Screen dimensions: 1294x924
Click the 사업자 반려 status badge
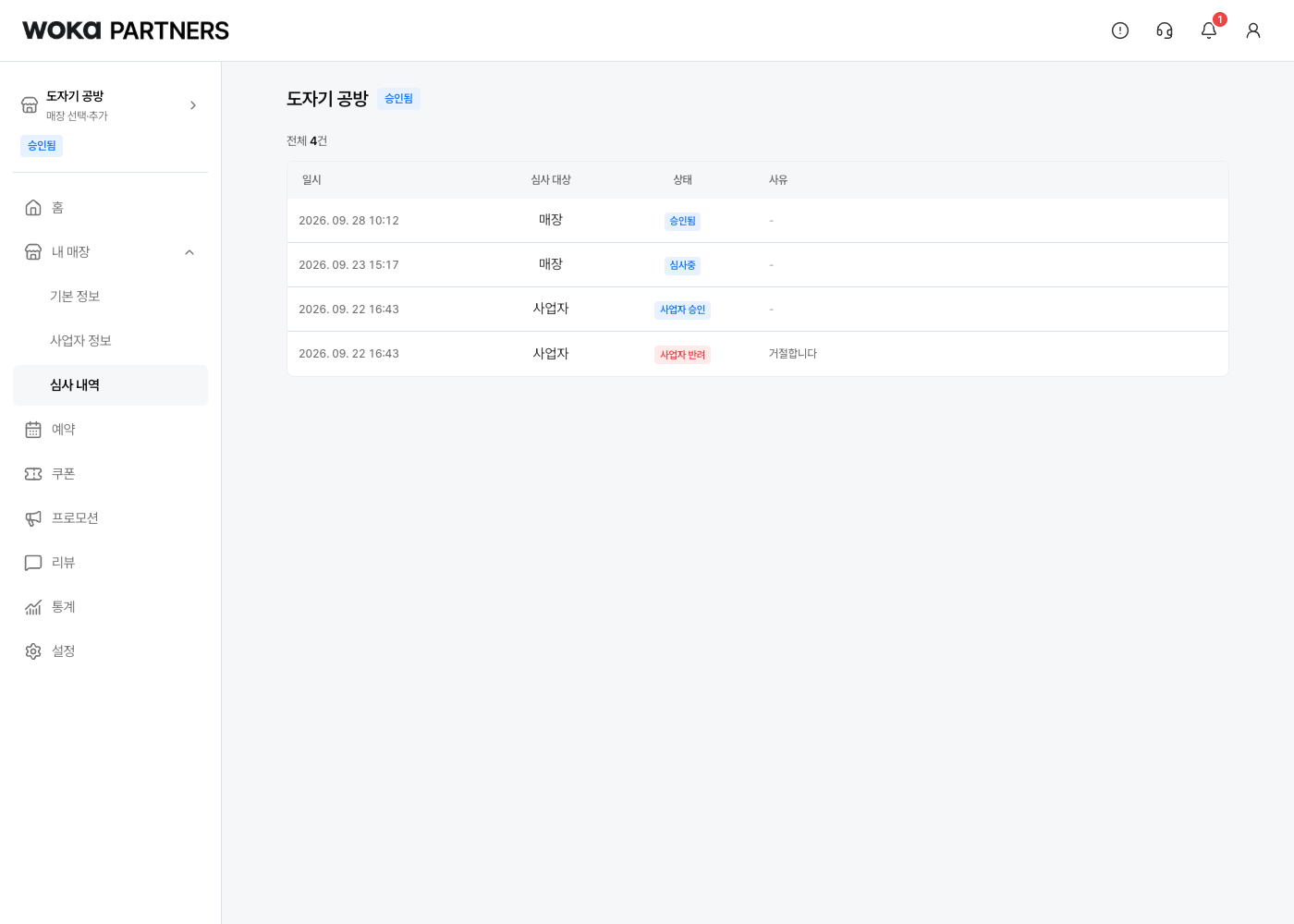(682, 355)
